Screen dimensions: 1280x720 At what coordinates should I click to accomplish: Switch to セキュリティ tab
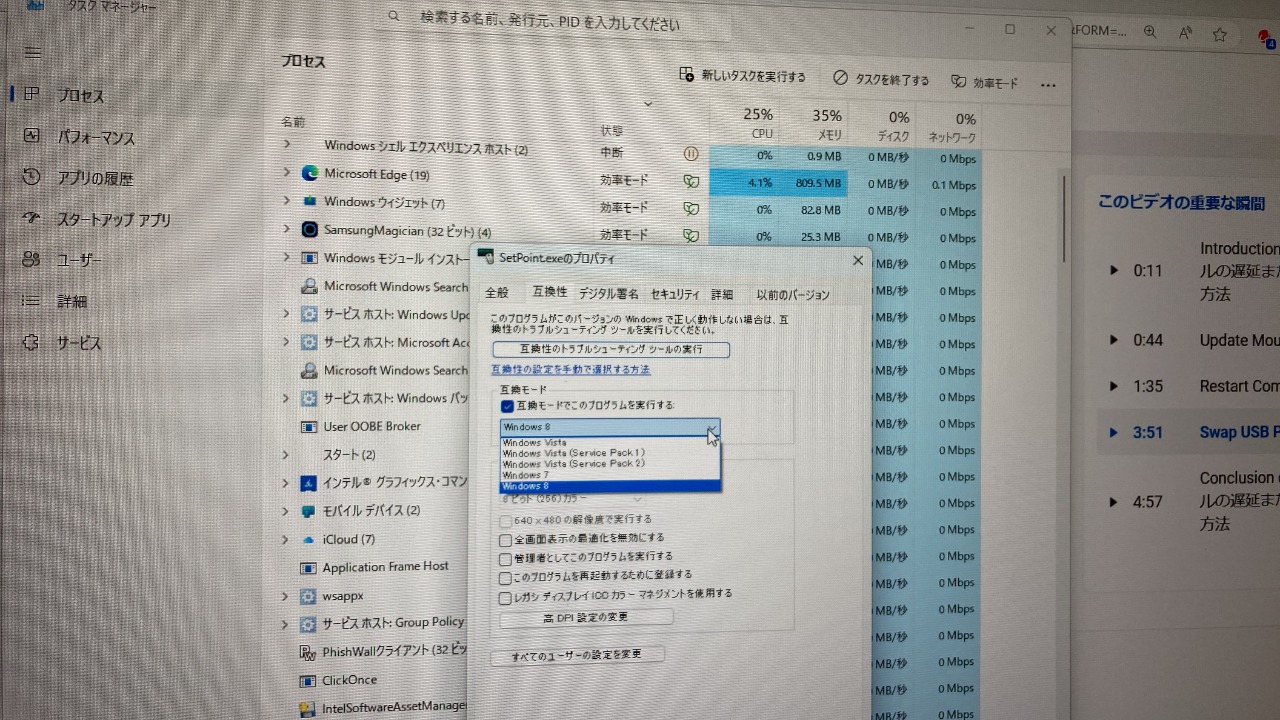tap(675, 294)
